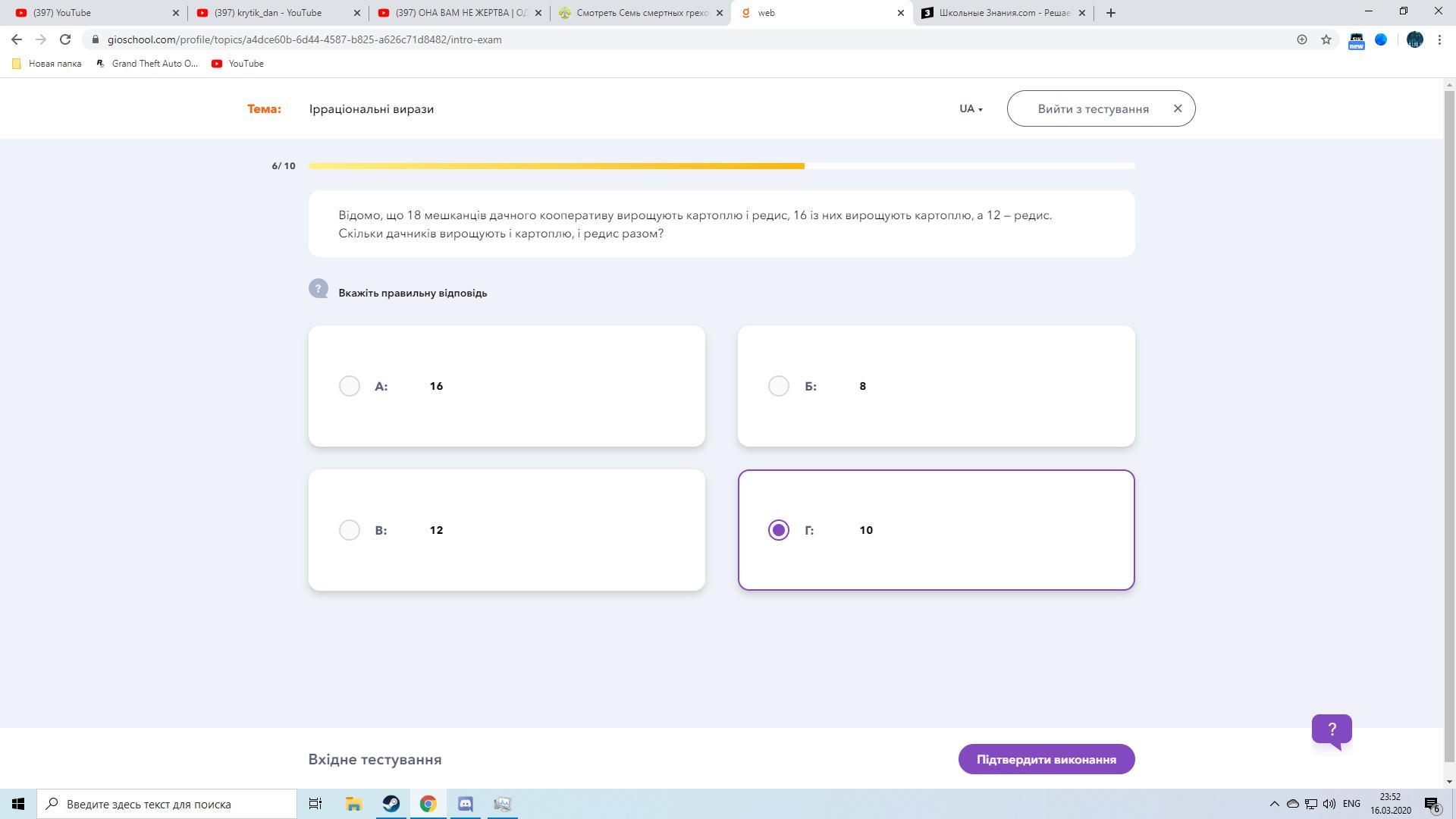1456x819 pixels.
Task: Click the Windows search input field
Action: tap(174, 804)
